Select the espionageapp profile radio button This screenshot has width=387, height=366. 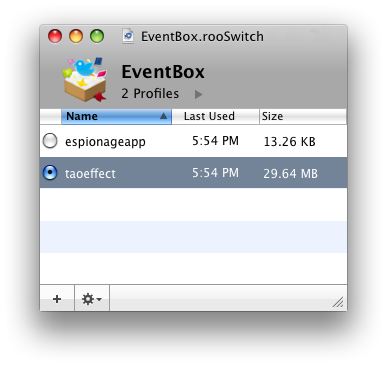pos(50,141)
